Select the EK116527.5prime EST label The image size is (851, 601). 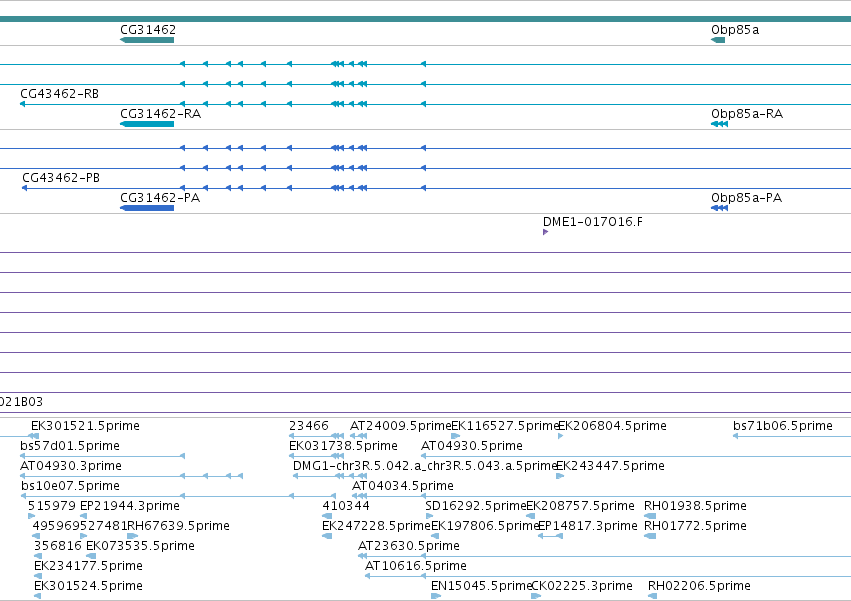(x=505, y=426)
